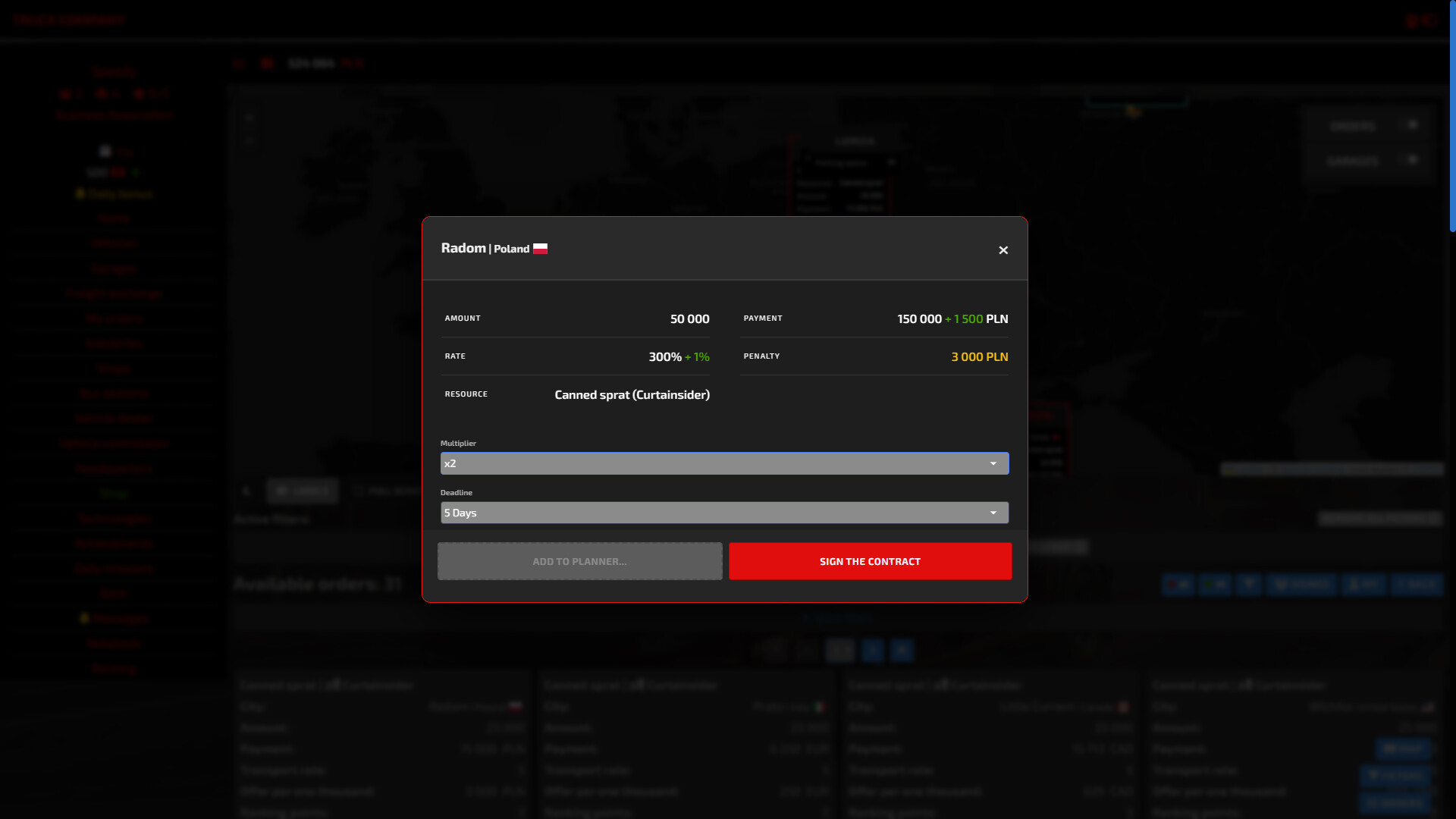This screenshot has height=819, width=1456.
Task: Open Freight exchange in the sidebar menu
Action: (114, 293)
